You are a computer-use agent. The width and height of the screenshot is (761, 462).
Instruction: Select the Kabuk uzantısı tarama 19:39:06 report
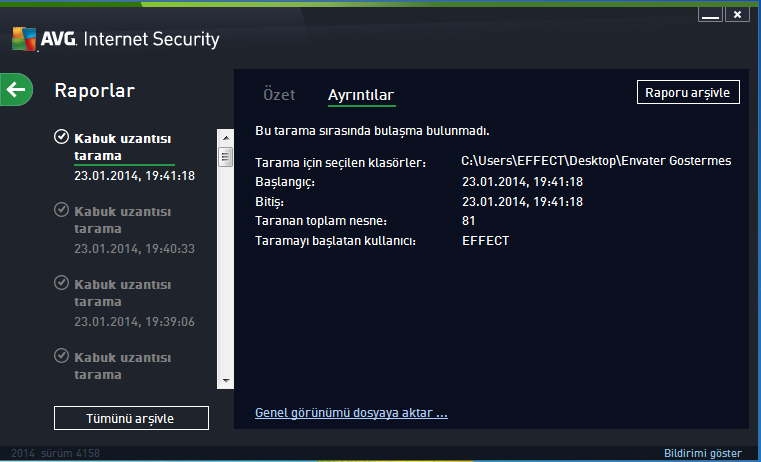(125, 302)
